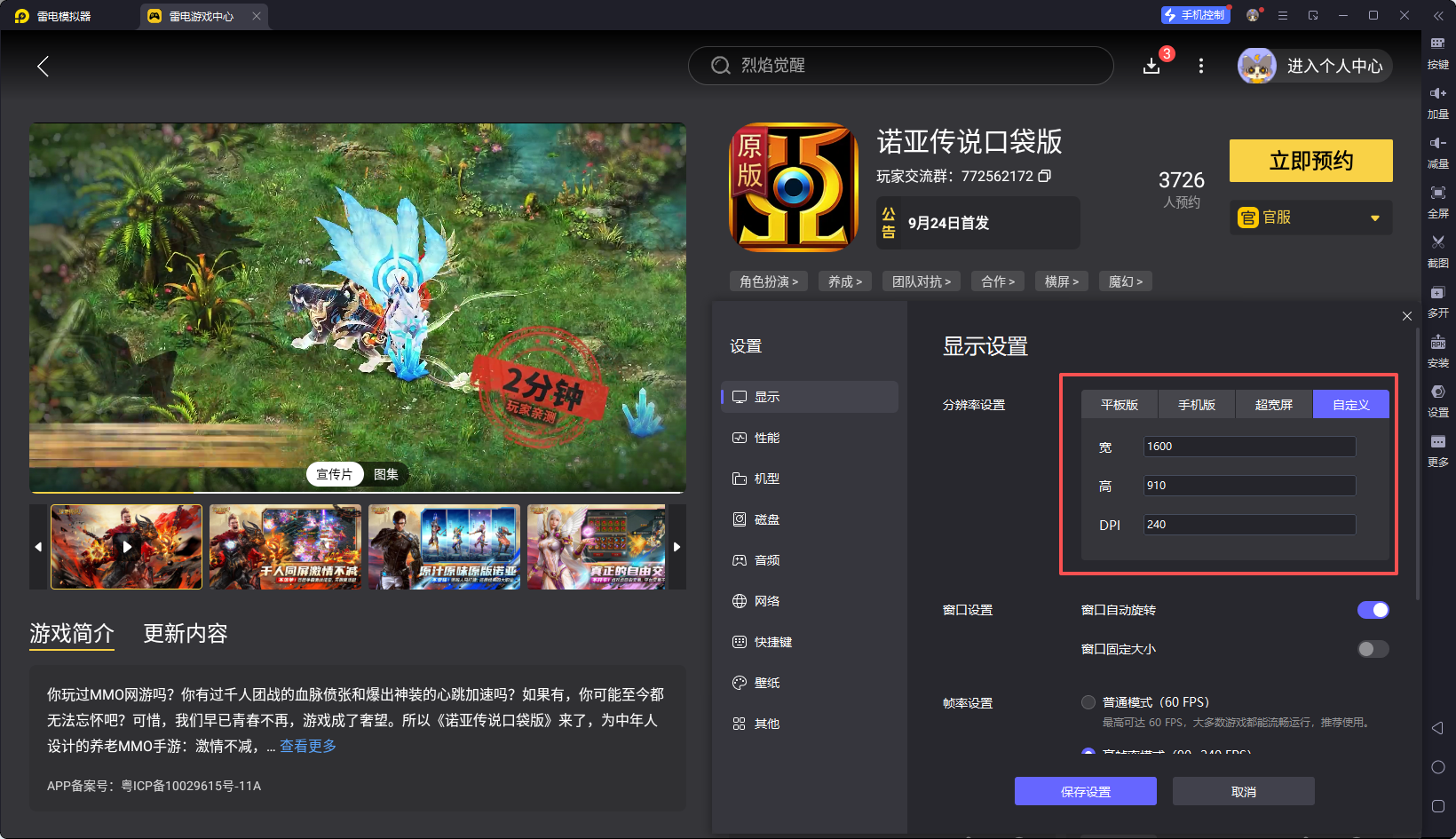This screenshot has width=1456, height=839.
Task: Select the 普通模式 (60 FPS) radio button
Action: (1088, 702)
